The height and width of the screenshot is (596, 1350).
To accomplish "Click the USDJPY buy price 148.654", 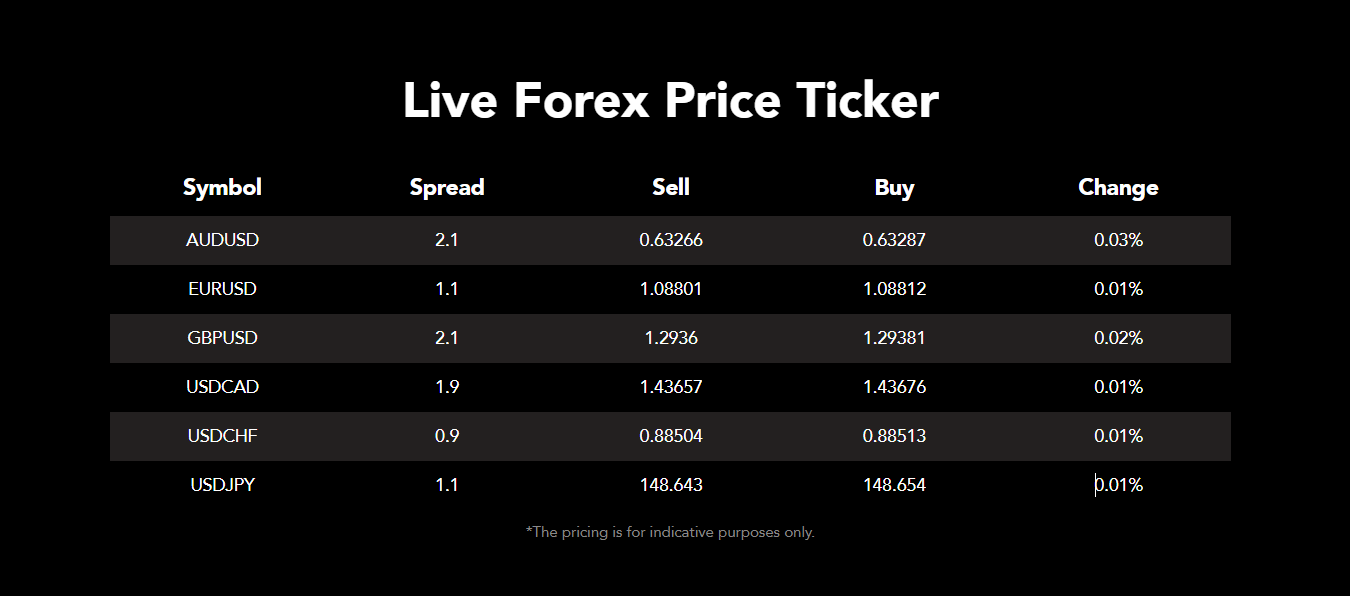I will coord(894,485).
